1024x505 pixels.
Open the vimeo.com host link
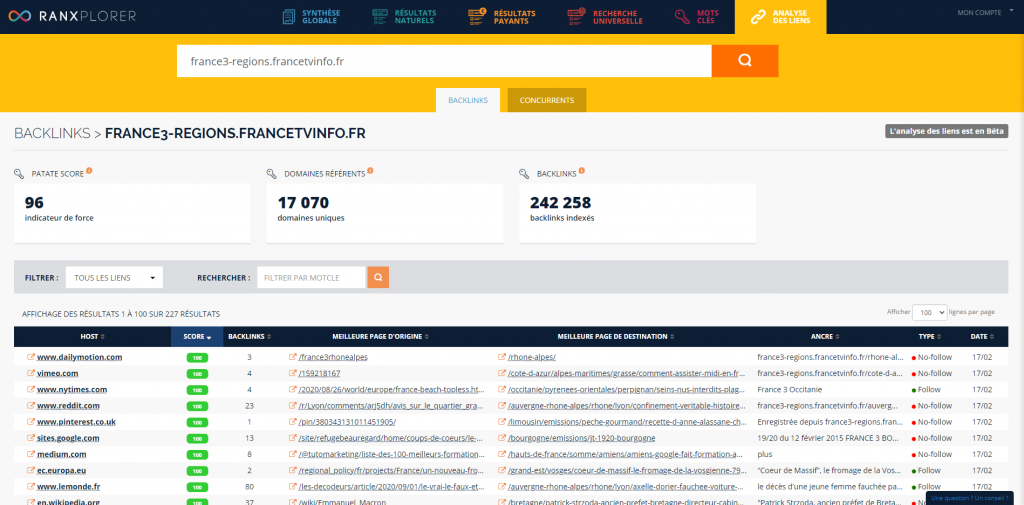click(x=57, y=374)
